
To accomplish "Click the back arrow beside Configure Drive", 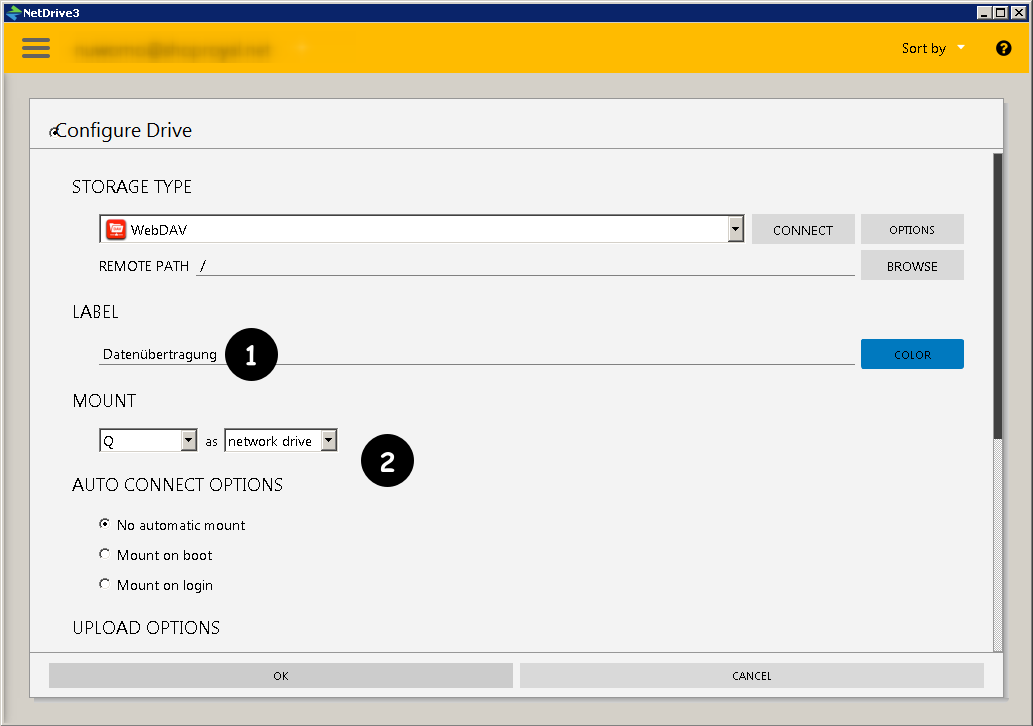I will pyautogui.click(x=54, y=132).
